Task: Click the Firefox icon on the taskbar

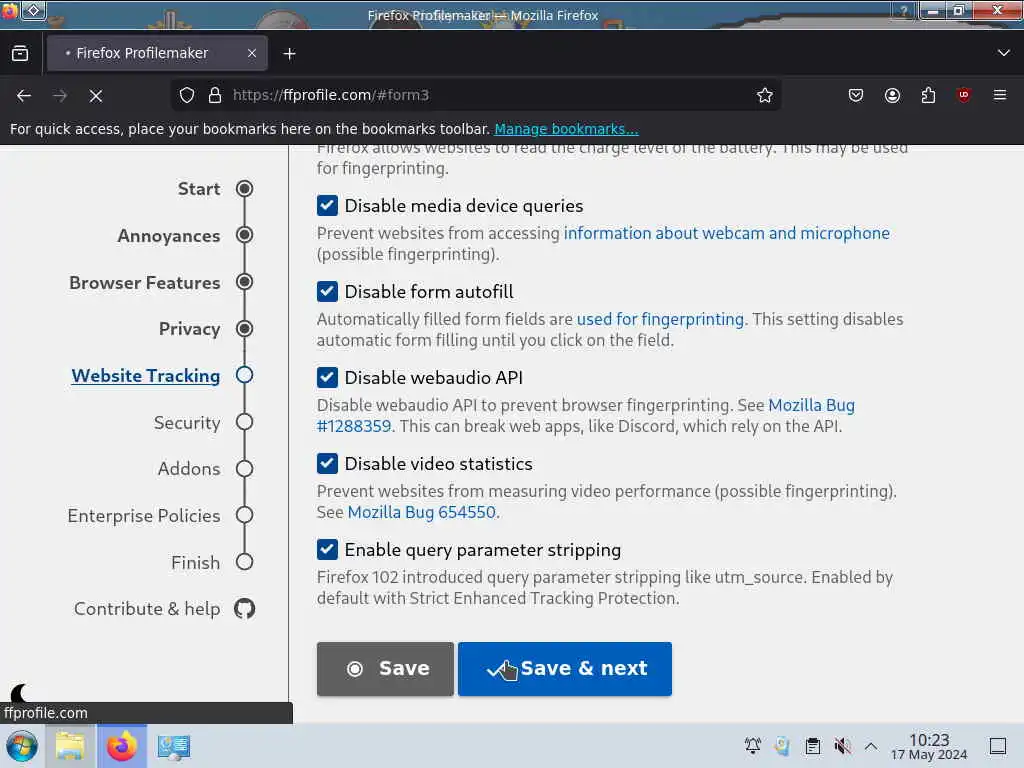Action: [122, 746]
